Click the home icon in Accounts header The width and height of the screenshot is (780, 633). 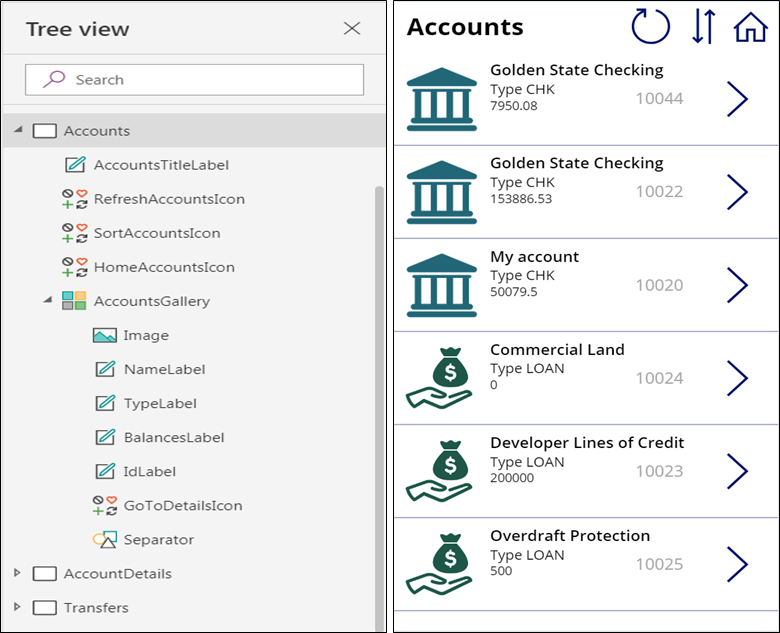[x=751, y=27]
